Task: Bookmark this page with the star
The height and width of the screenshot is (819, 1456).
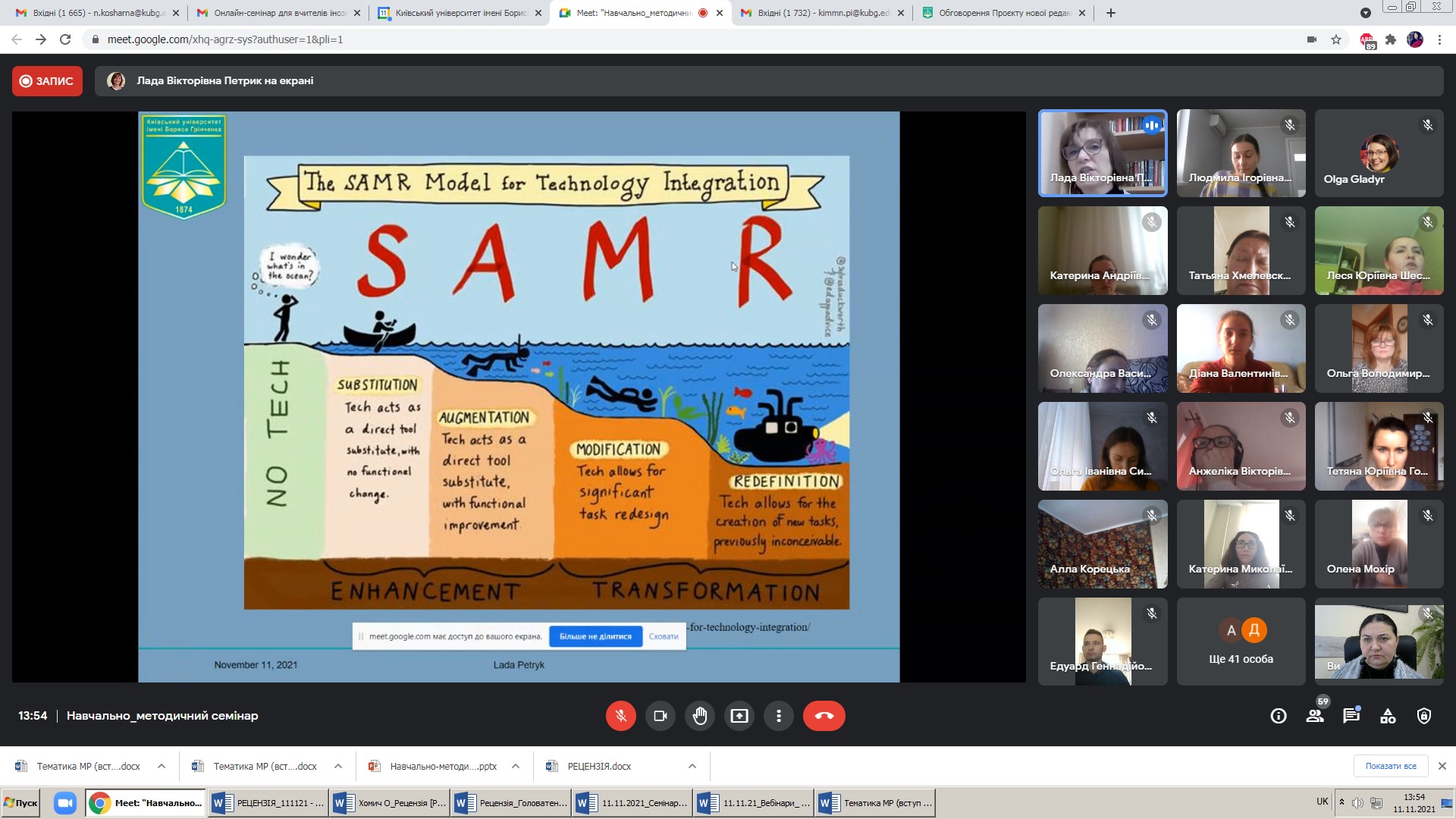Action: (x=1336, y=39)
